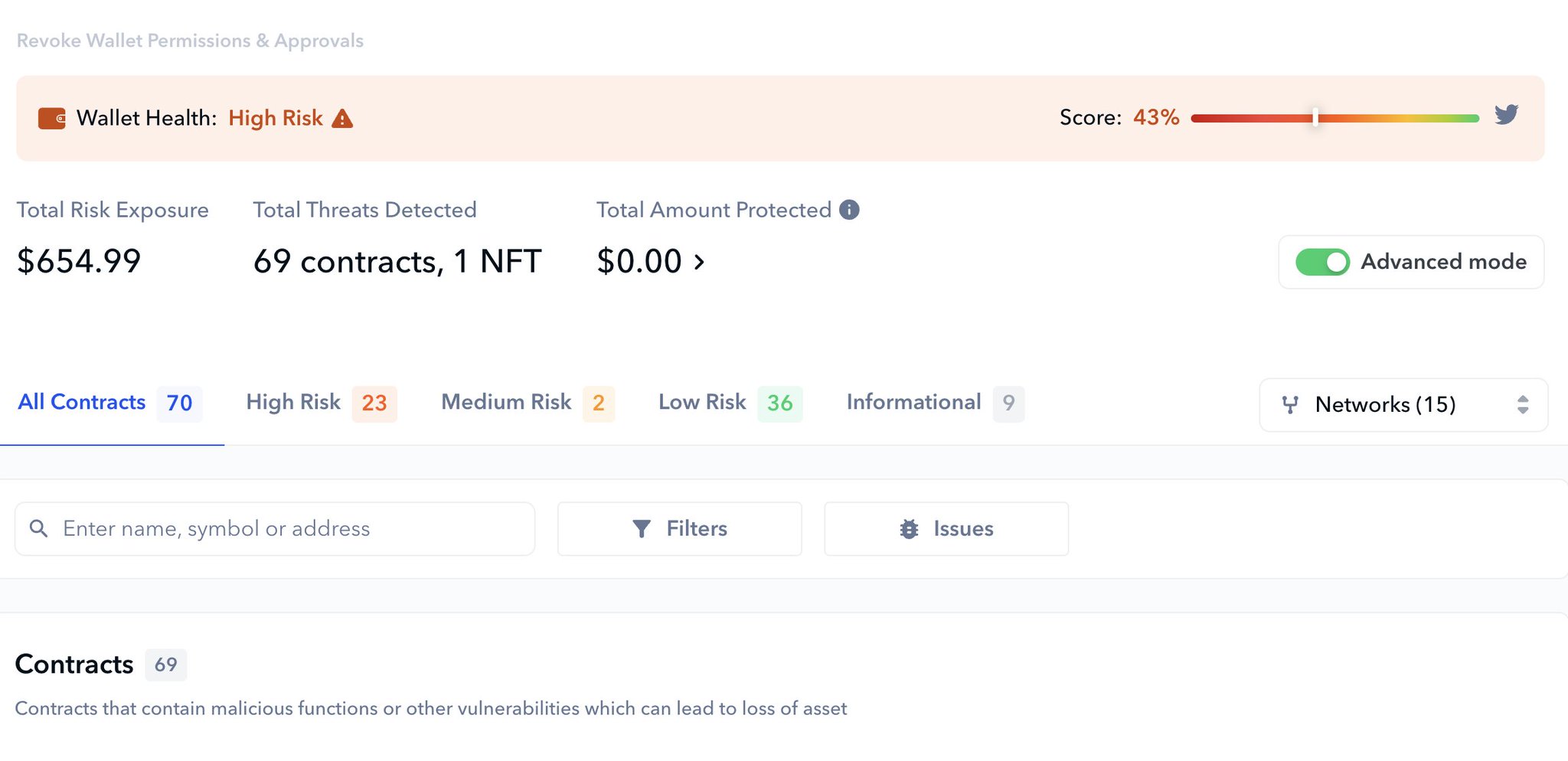Click the wallet icon beside Wallet Health
The width and height of the screenshot is (1568, 761).
[51, 119]
